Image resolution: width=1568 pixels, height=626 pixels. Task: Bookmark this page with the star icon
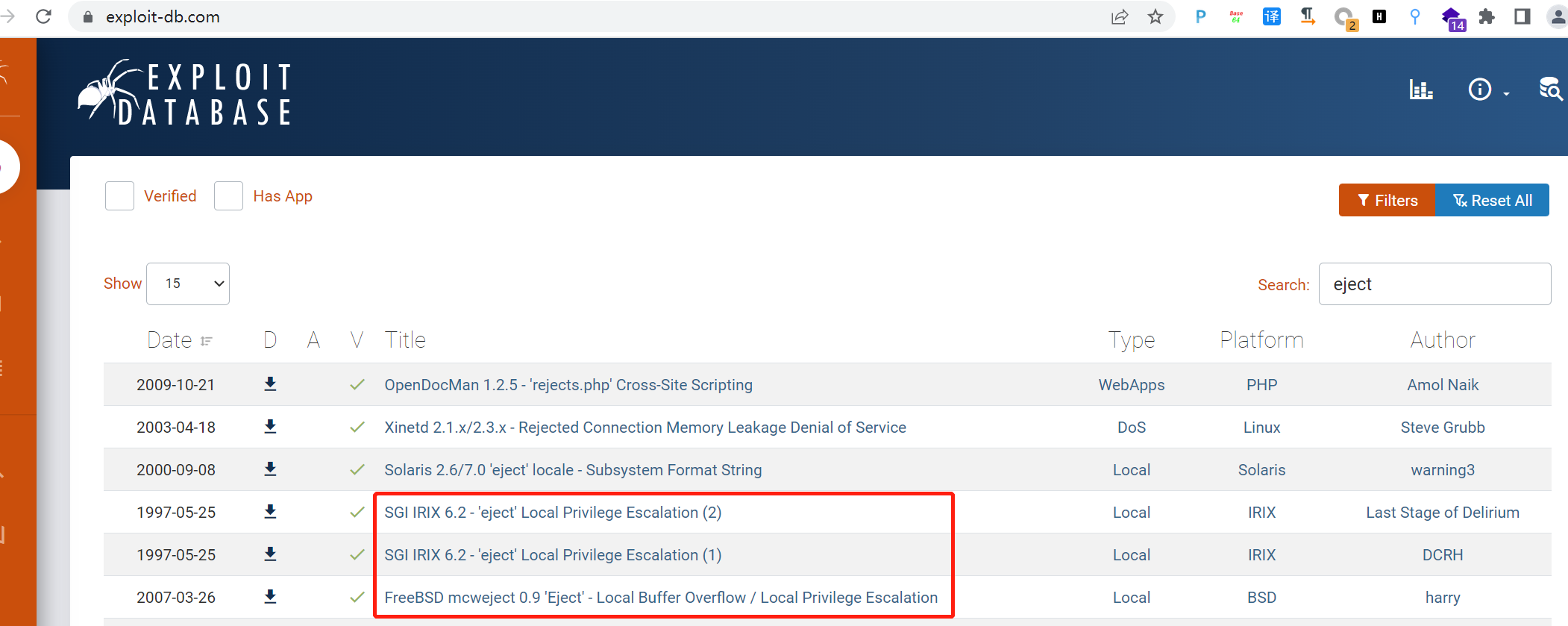(1155, 16)
